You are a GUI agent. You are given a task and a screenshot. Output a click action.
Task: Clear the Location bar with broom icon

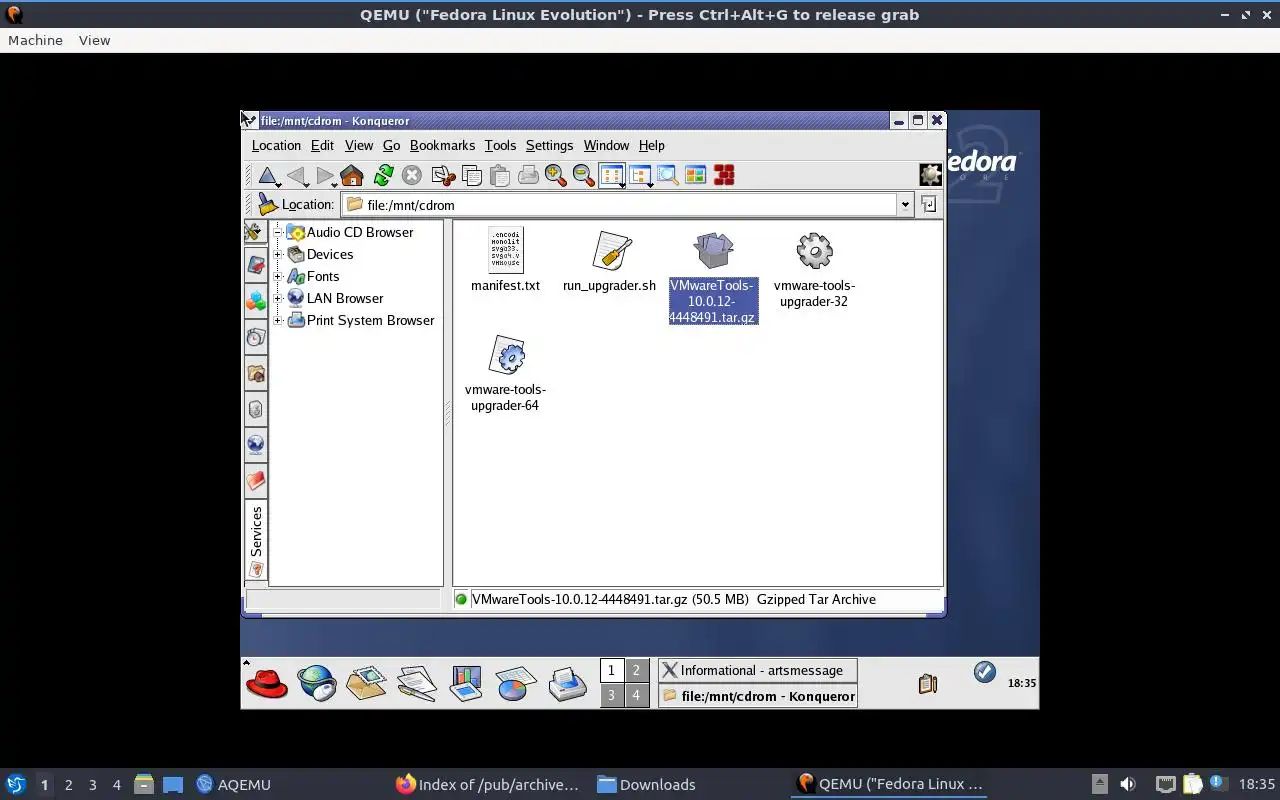267,204
